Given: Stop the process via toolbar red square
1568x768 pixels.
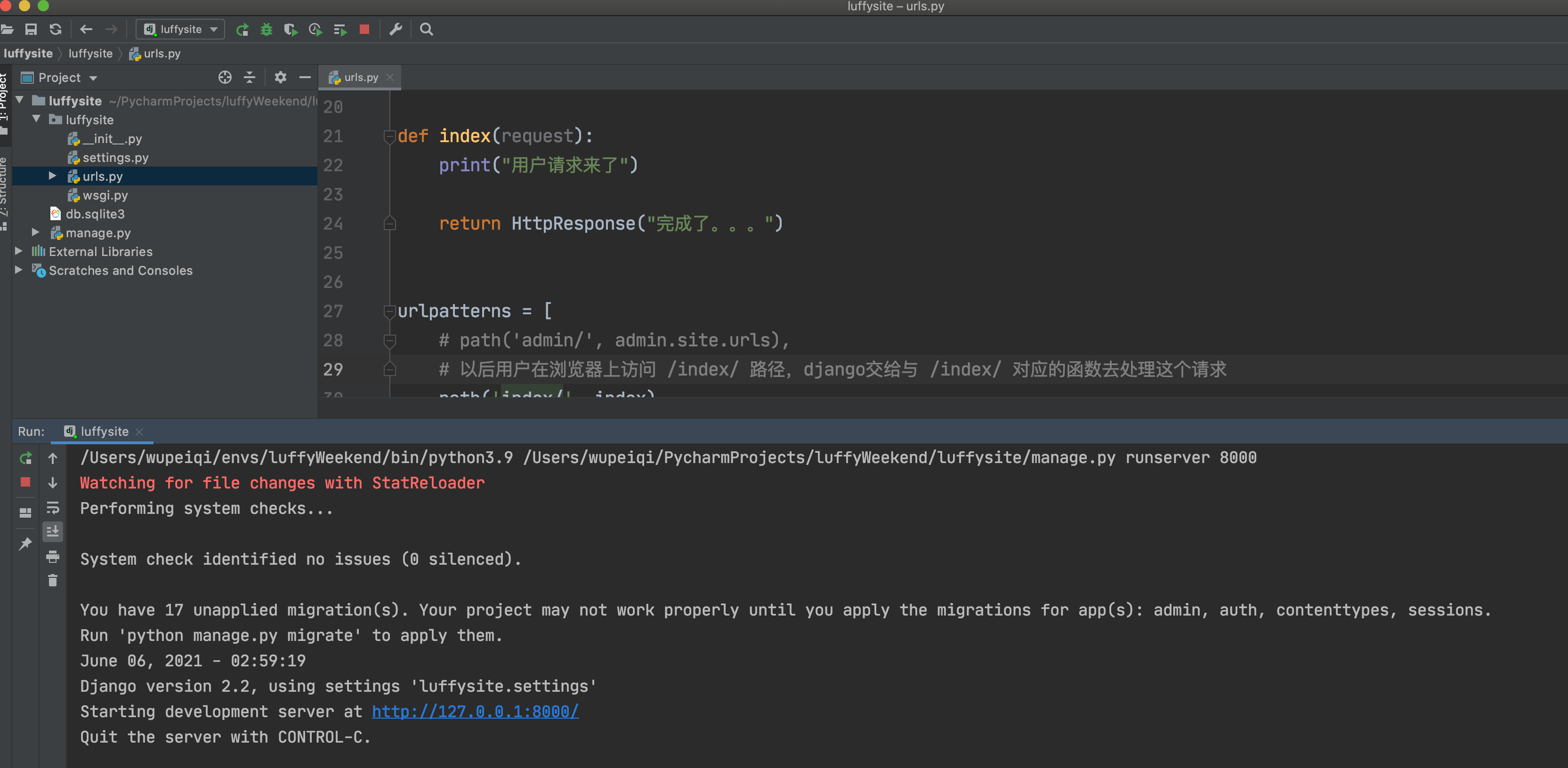Looking at the screenshot, I should tap(364, 29).
